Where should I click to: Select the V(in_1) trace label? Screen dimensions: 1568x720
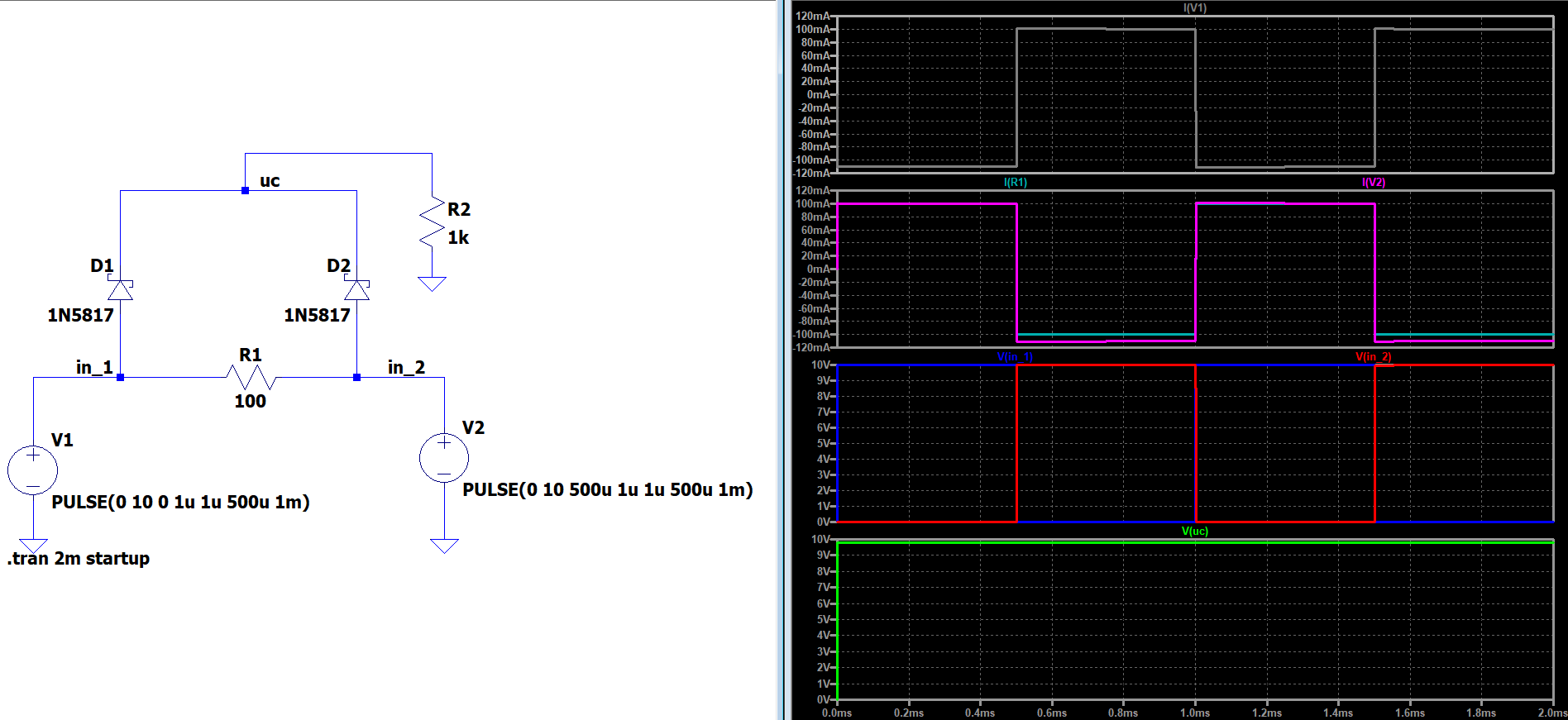(1015, 356)
